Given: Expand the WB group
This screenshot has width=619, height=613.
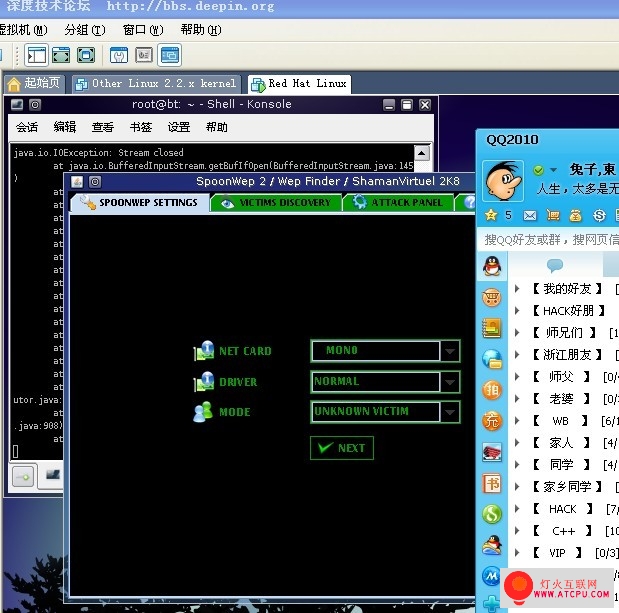Looking at the screenshot, I should 517,421.
